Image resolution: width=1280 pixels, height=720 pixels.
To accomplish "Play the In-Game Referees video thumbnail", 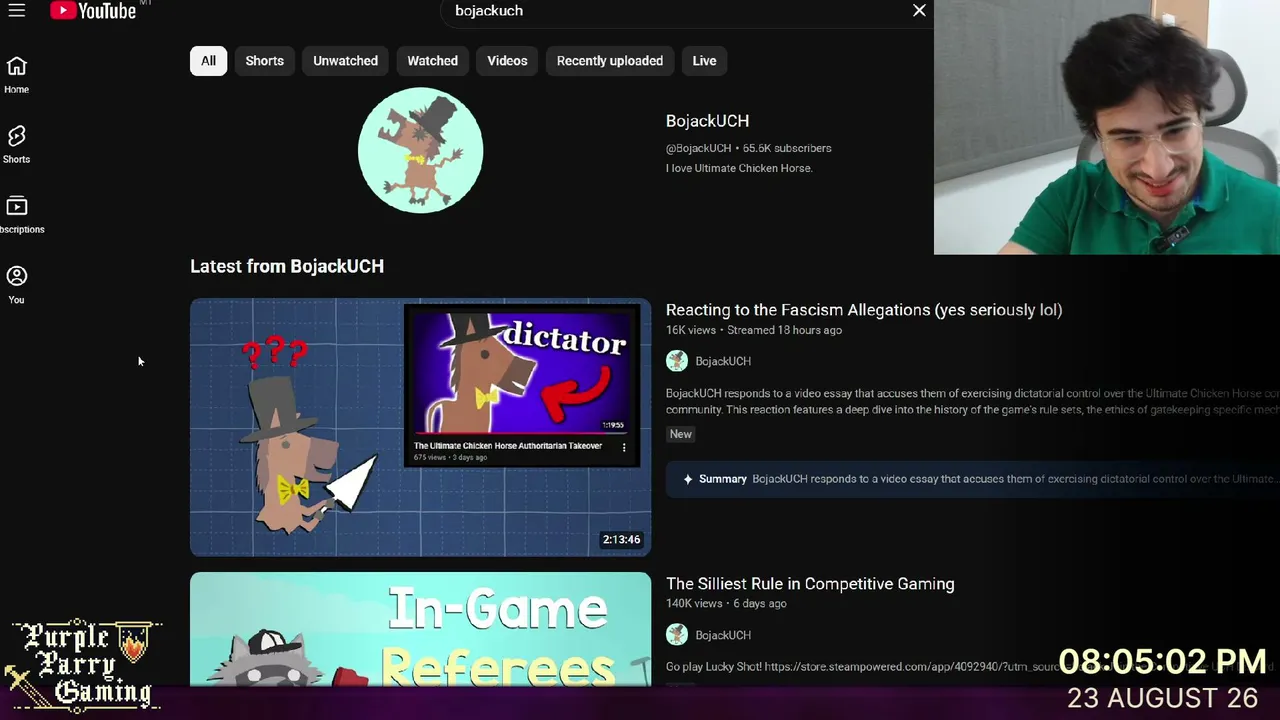I will [420, 629].
